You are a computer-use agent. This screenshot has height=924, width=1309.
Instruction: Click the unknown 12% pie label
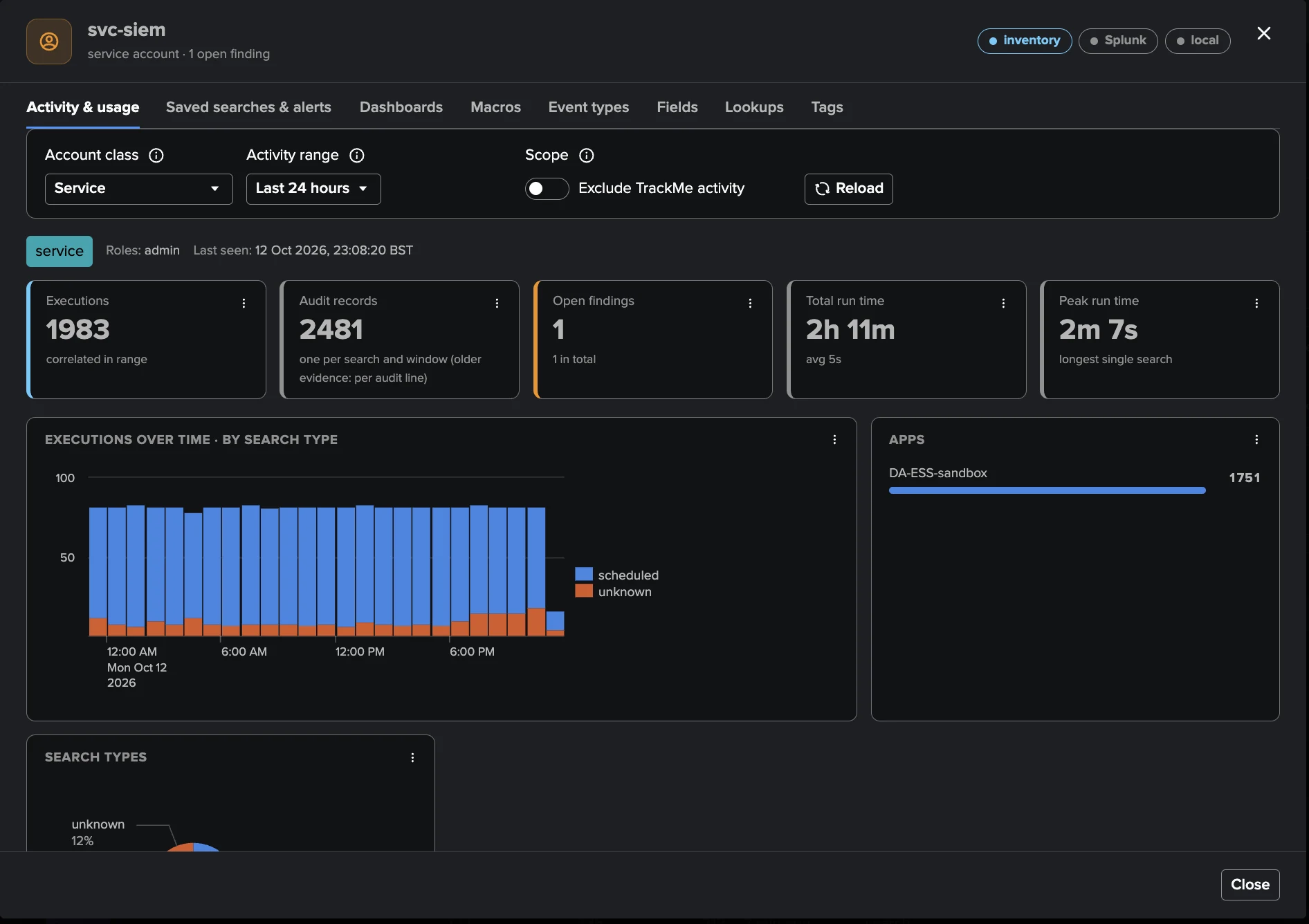[98, 832]
